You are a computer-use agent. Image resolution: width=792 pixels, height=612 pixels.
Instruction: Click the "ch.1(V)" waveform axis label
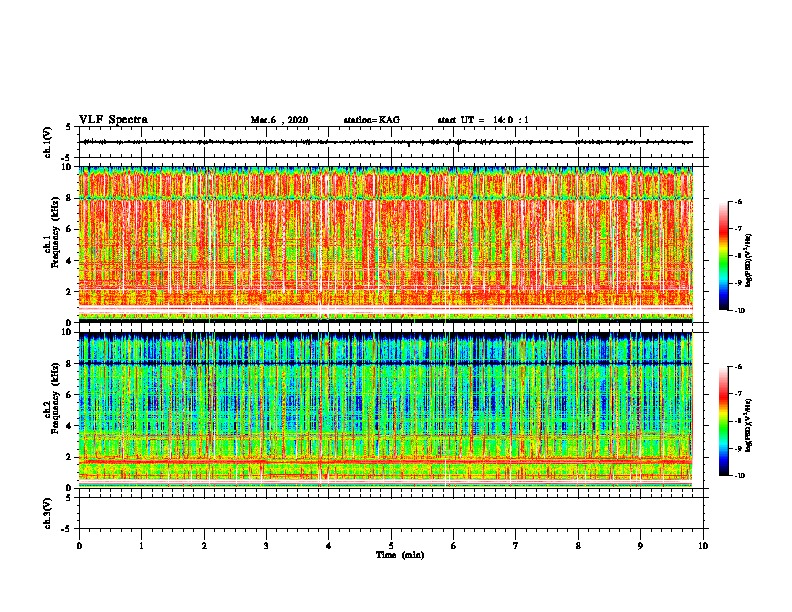(x=48, y=142)
